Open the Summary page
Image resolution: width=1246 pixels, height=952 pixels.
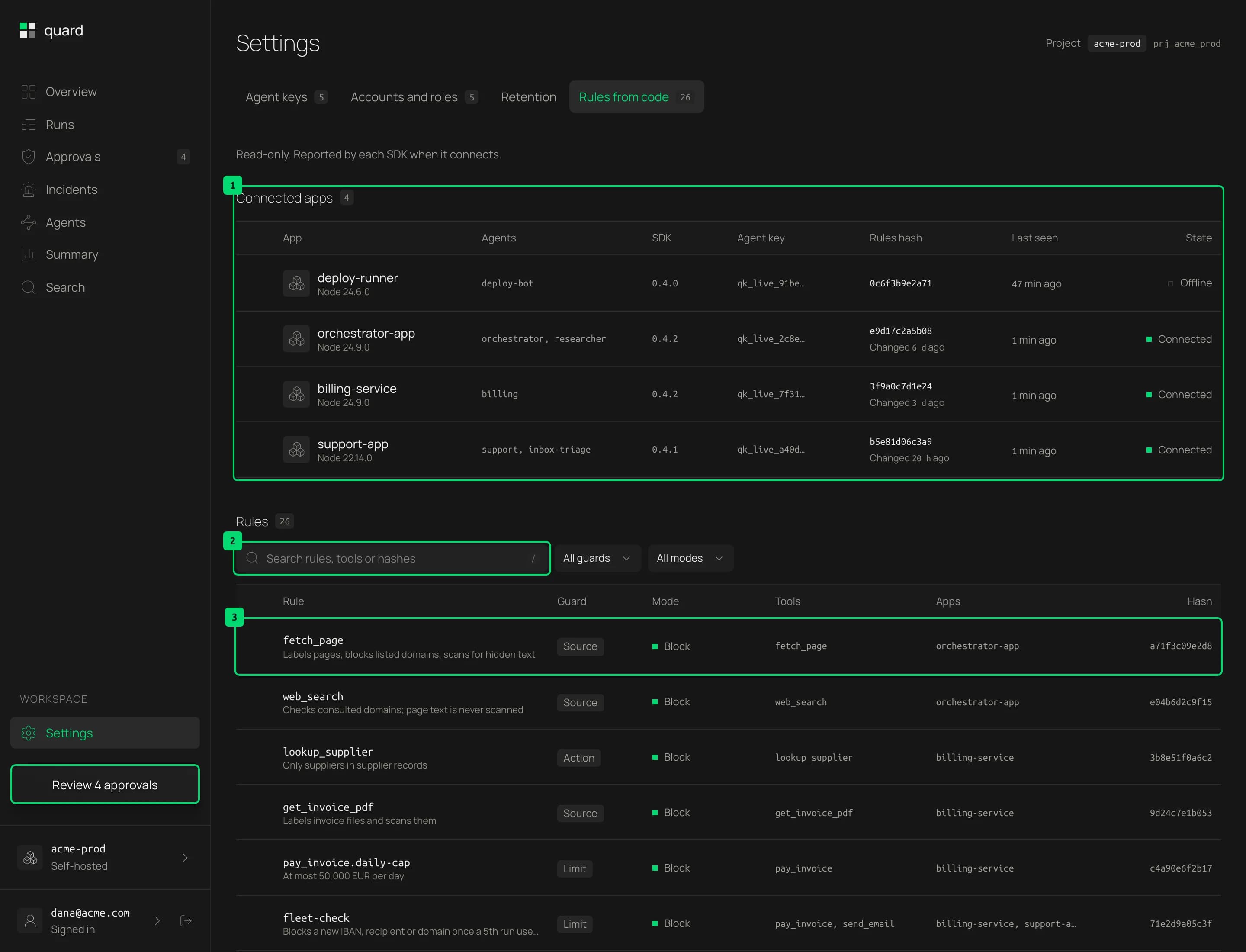pos(105,255)
